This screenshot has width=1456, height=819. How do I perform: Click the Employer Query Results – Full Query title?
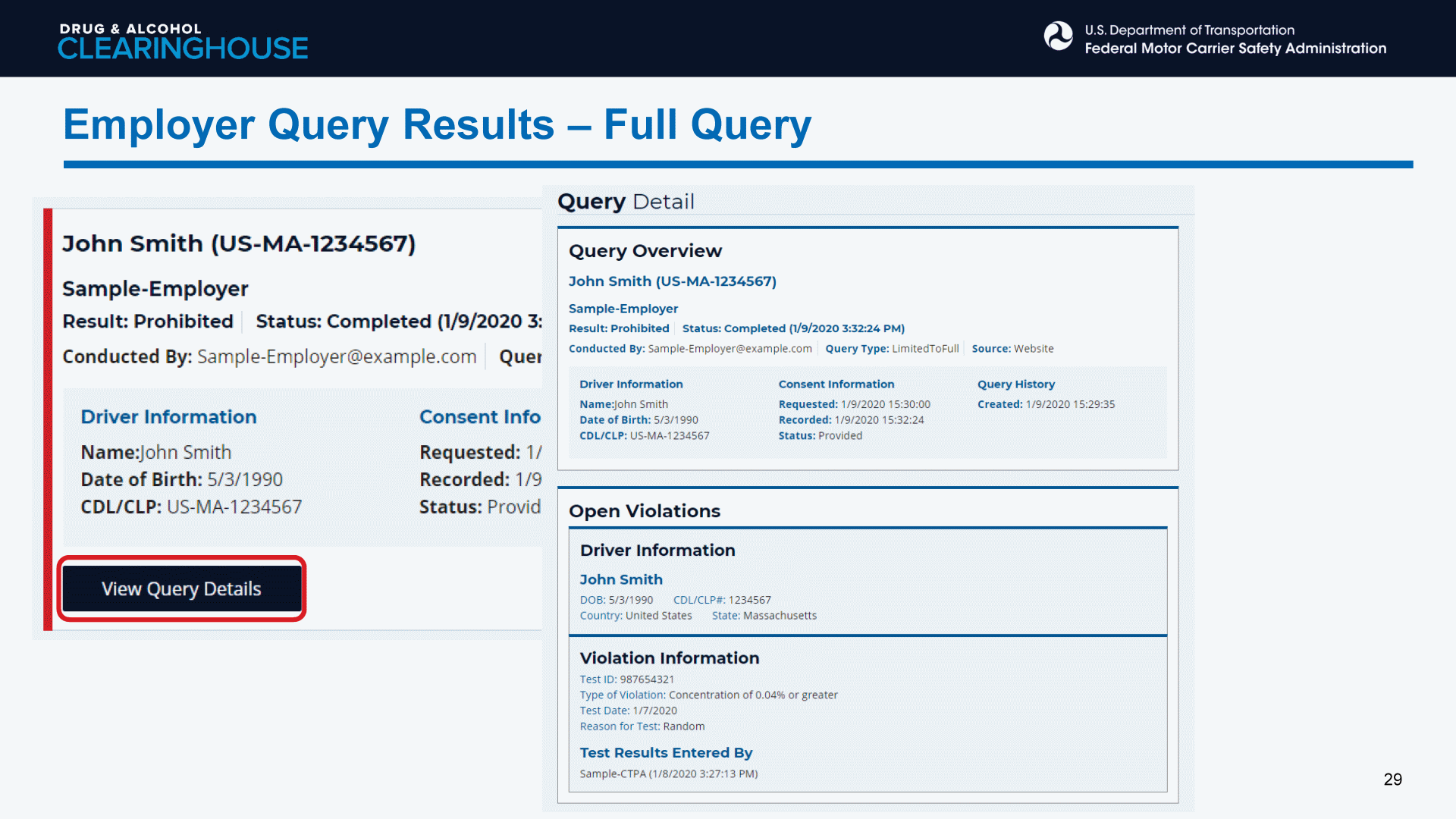tap(437, 125)
